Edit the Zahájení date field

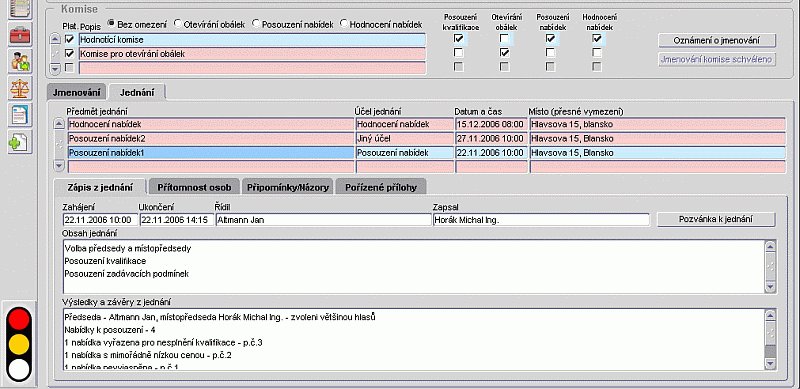[x=100, y=220]
